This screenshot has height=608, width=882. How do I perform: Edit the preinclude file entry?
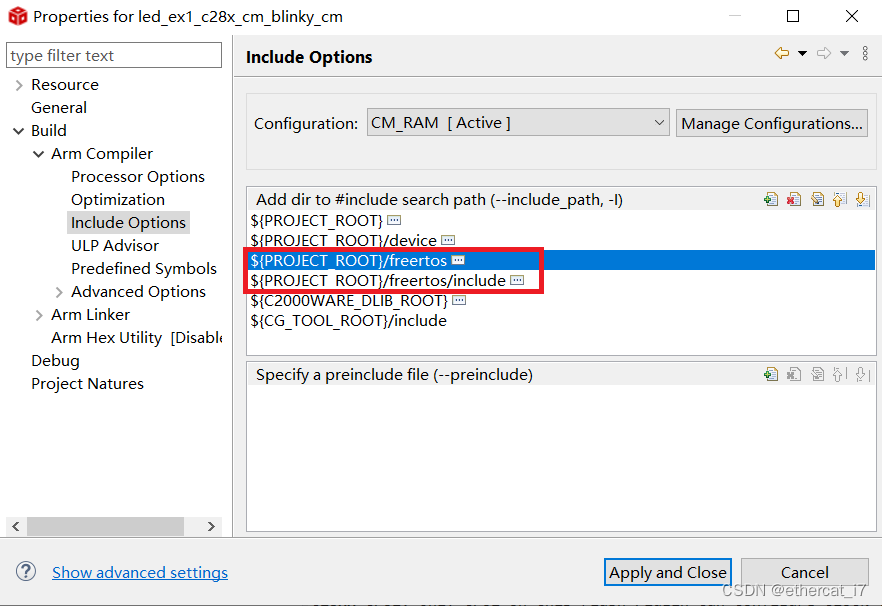(817, 374)
